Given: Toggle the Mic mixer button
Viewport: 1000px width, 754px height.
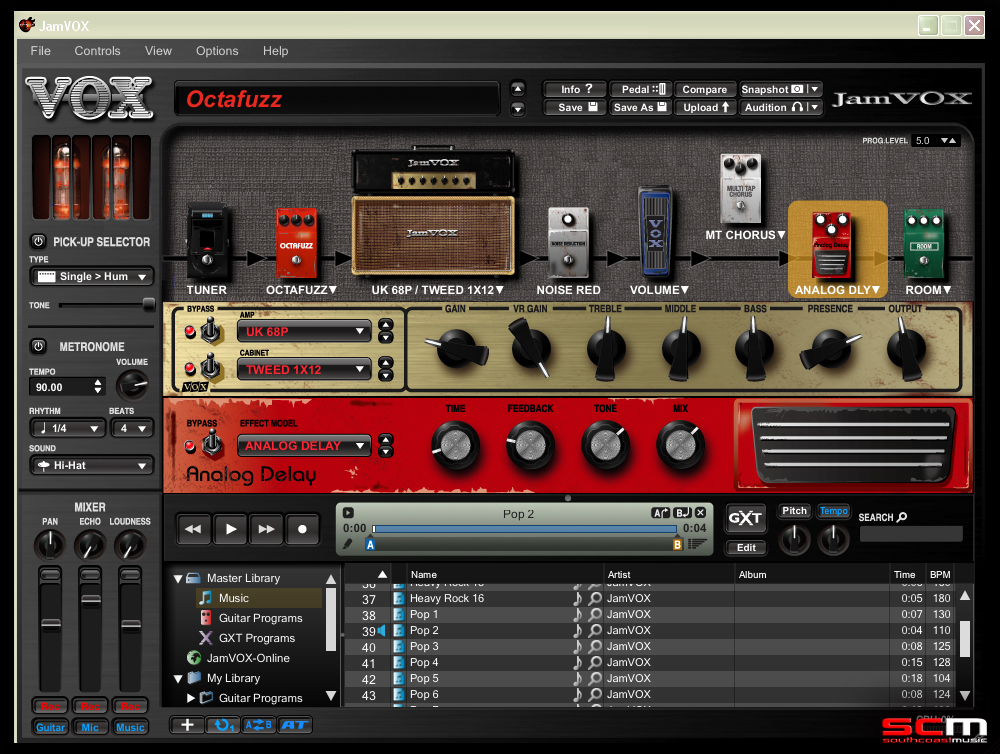Looking at the screenshot, I should pyautogui.click(x=90, y=727).
